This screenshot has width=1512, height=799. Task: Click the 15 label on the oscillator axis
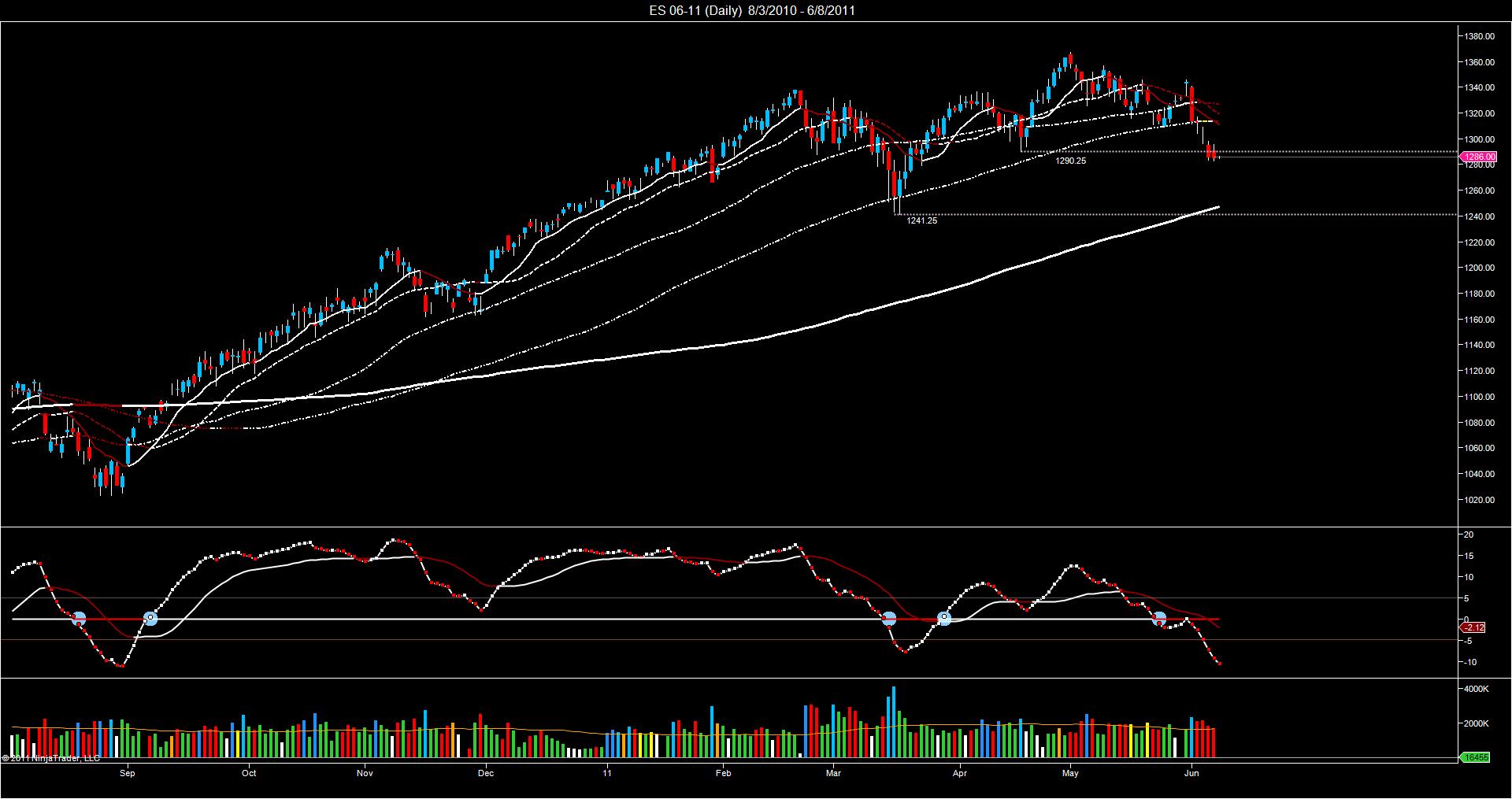(1469, 557)
